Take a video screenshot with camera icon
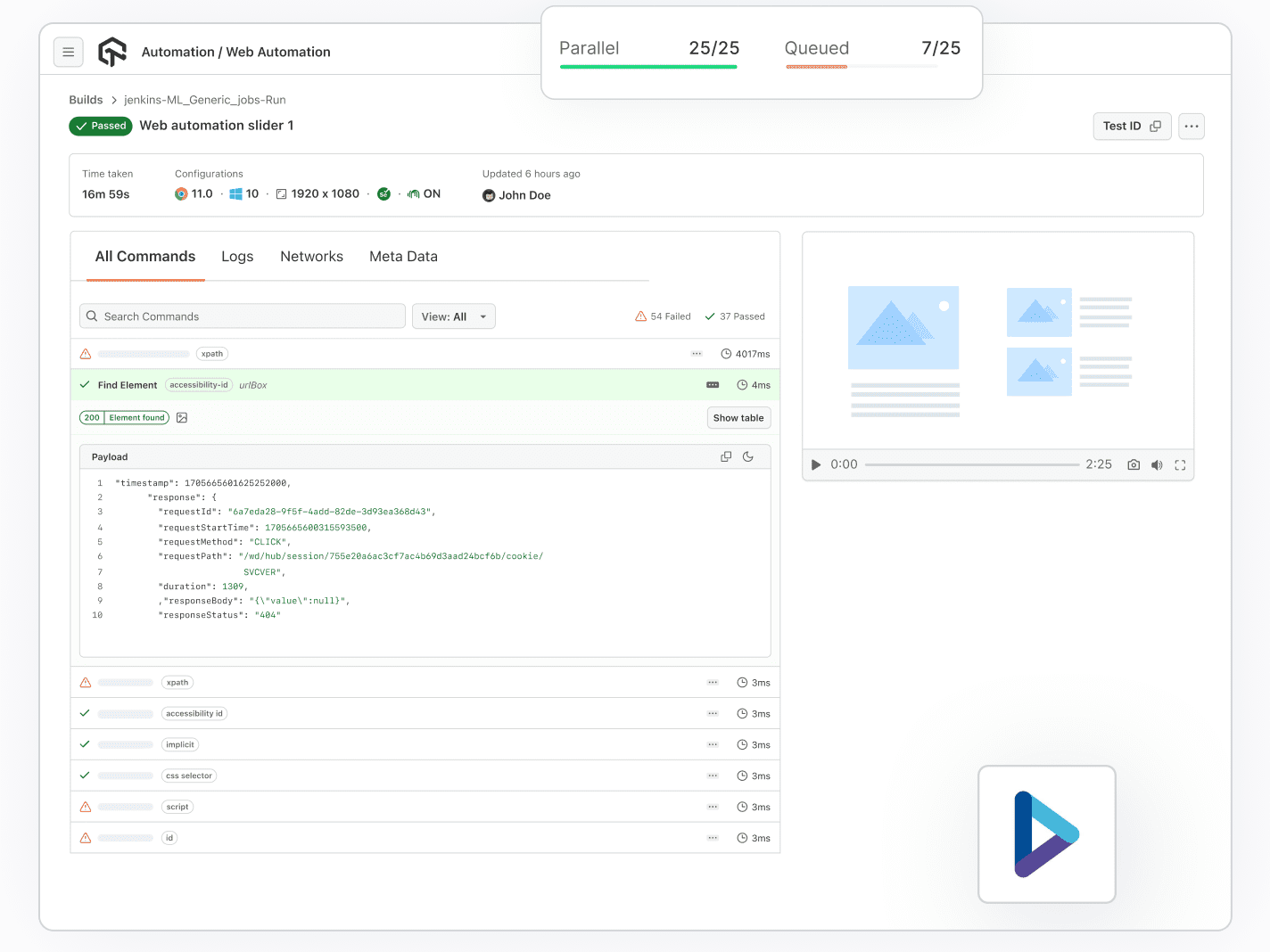1270x952 pixels. click(1134, 464)
